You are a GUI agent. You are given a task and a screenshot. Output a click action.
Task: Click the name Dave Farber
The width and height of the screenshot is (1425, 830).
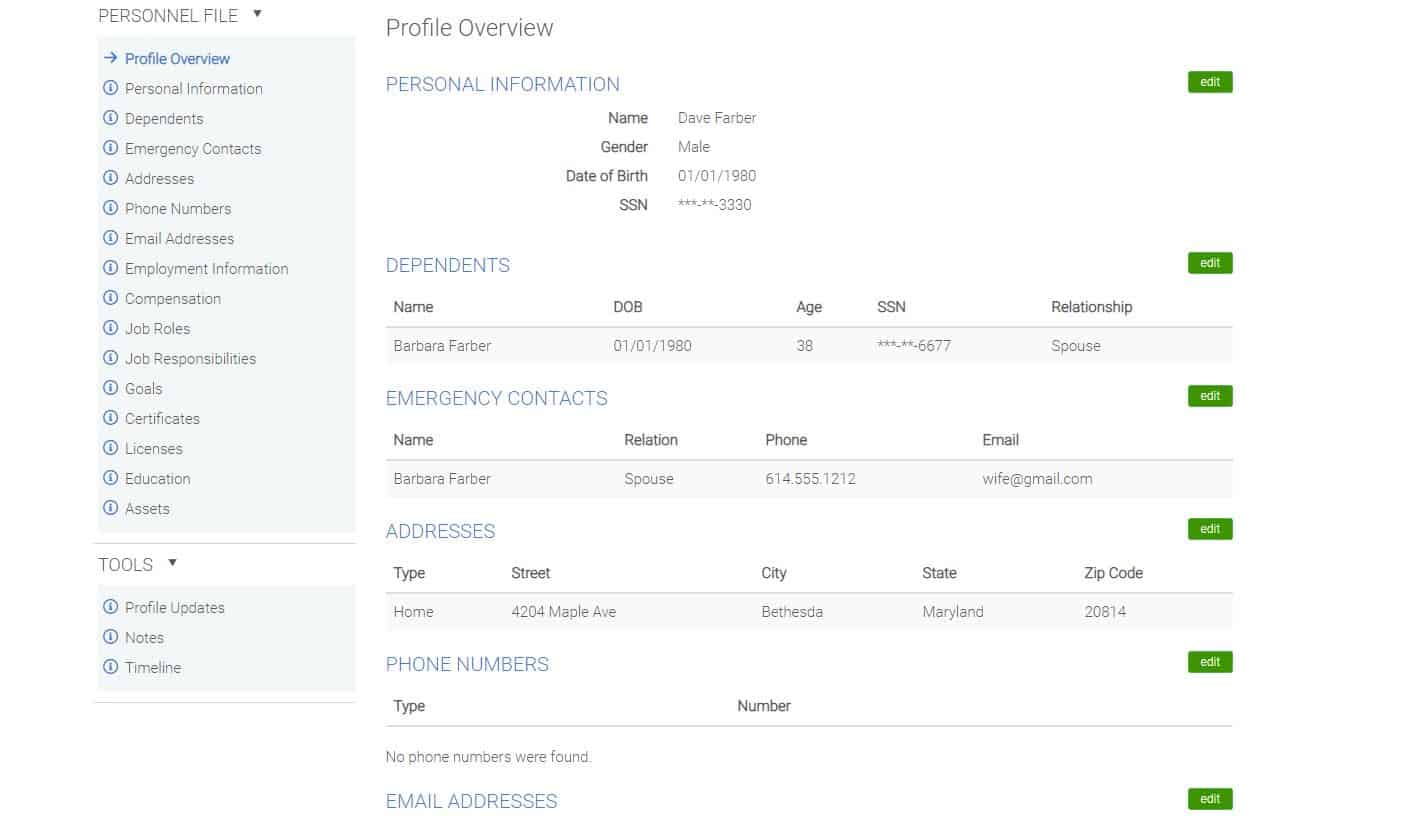pos(717,118)
